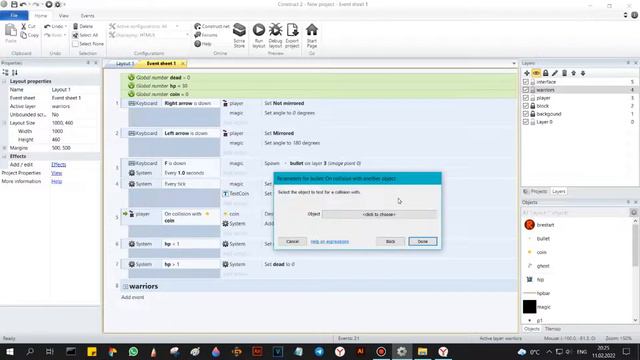Open the Undo dropdown arrow
Image resolution: width=640 pixels, height=360 pixels.
[66, 26]
